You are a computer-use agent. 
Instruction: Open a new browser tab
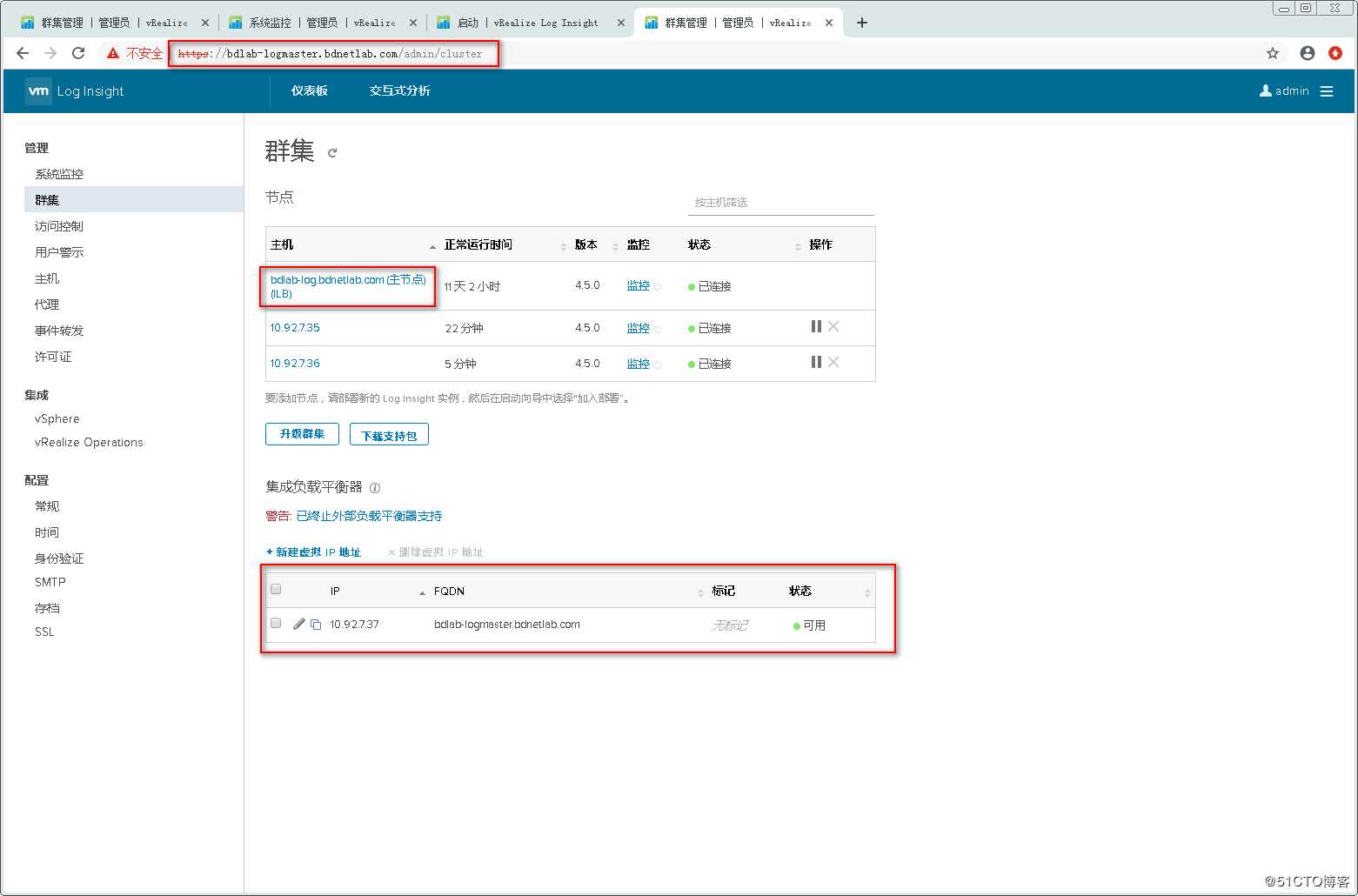(x=862, y=23)
